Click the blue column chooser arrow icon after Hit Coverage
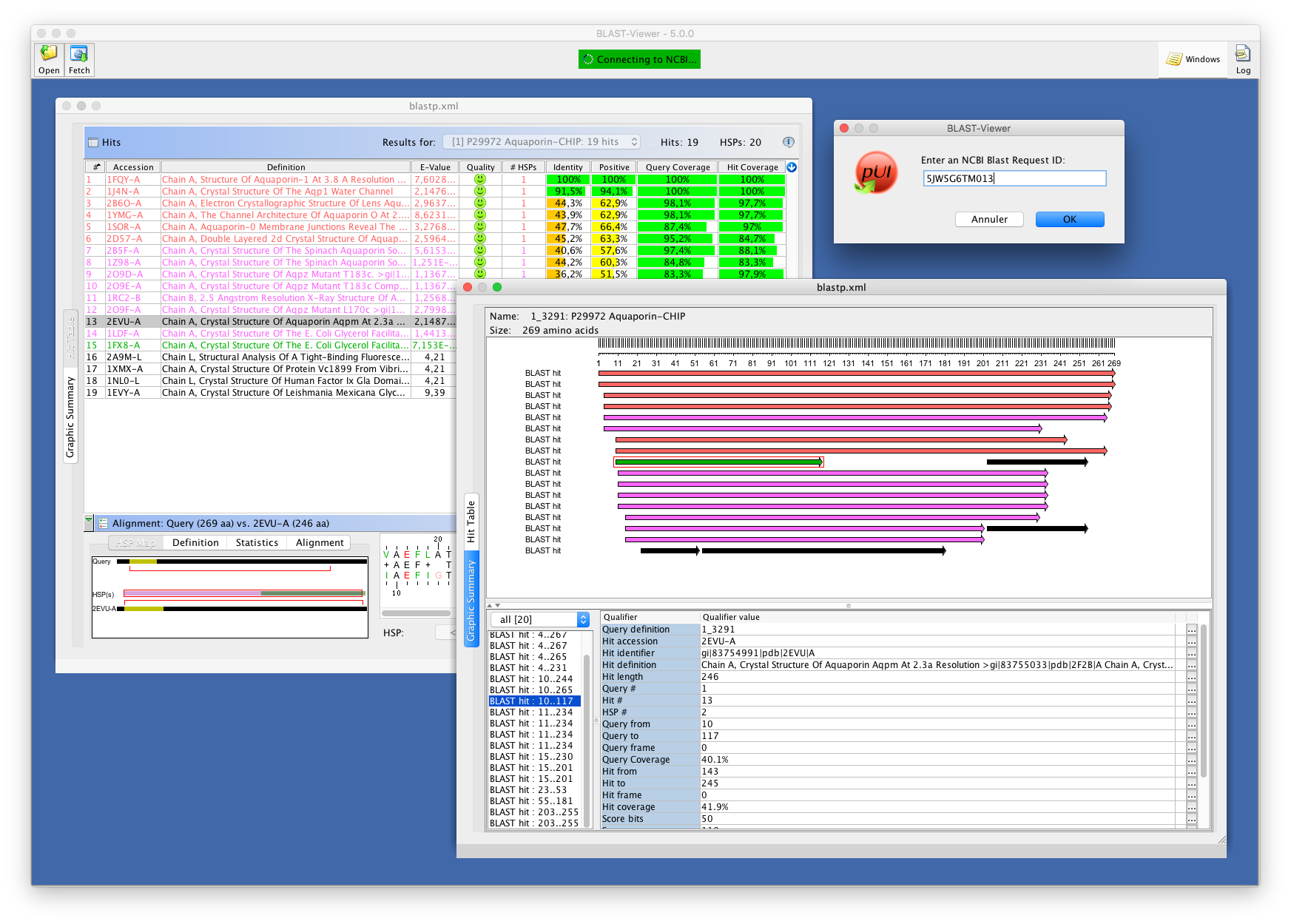 pyautogui.click(x=792, y=167)
